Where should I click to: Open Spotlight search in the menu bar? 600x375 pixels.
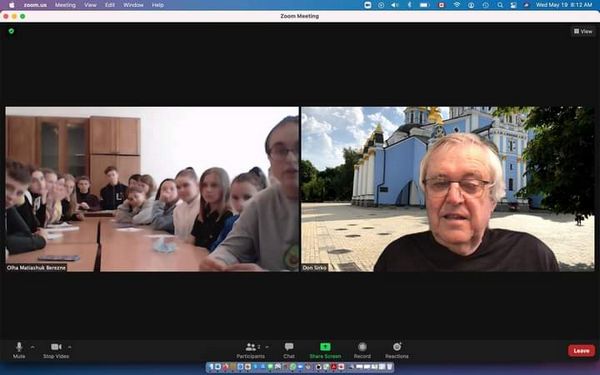[x=500, y=5]
